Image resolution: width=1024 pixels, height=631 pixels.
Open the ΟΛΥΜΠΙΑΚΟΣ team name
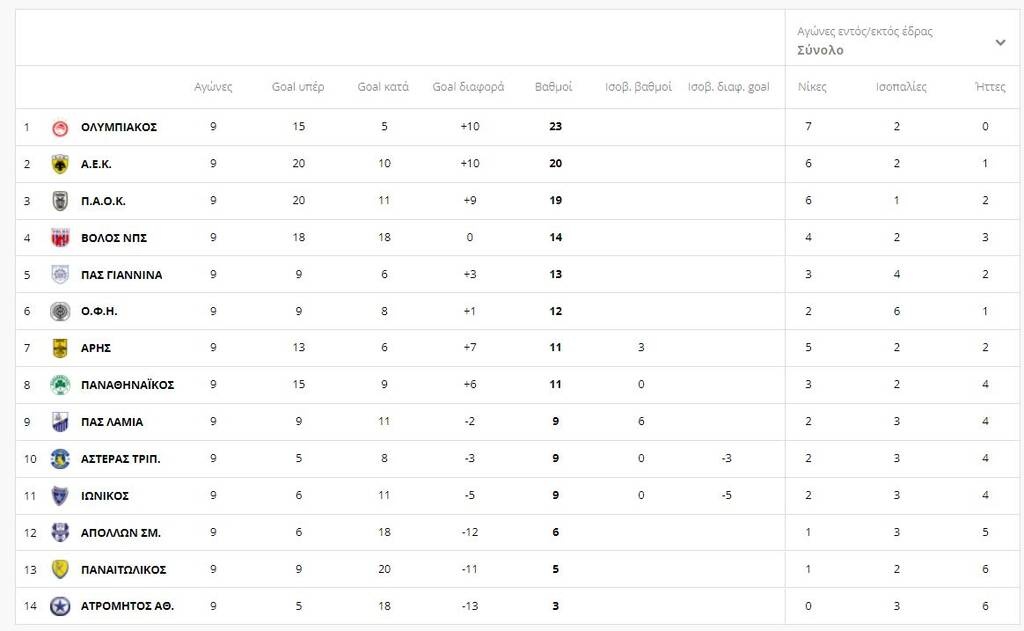click(119, 127)
